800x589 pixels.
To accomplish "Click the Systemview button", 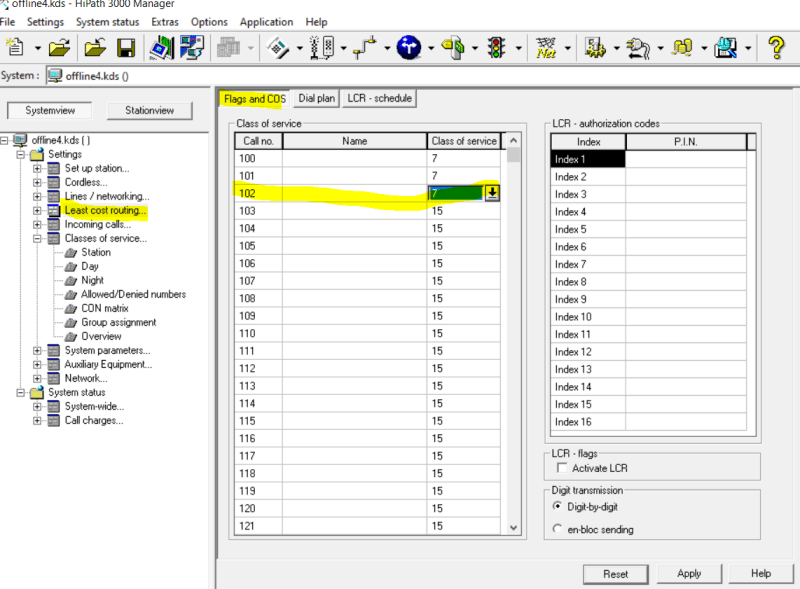I will coord(50,110).
